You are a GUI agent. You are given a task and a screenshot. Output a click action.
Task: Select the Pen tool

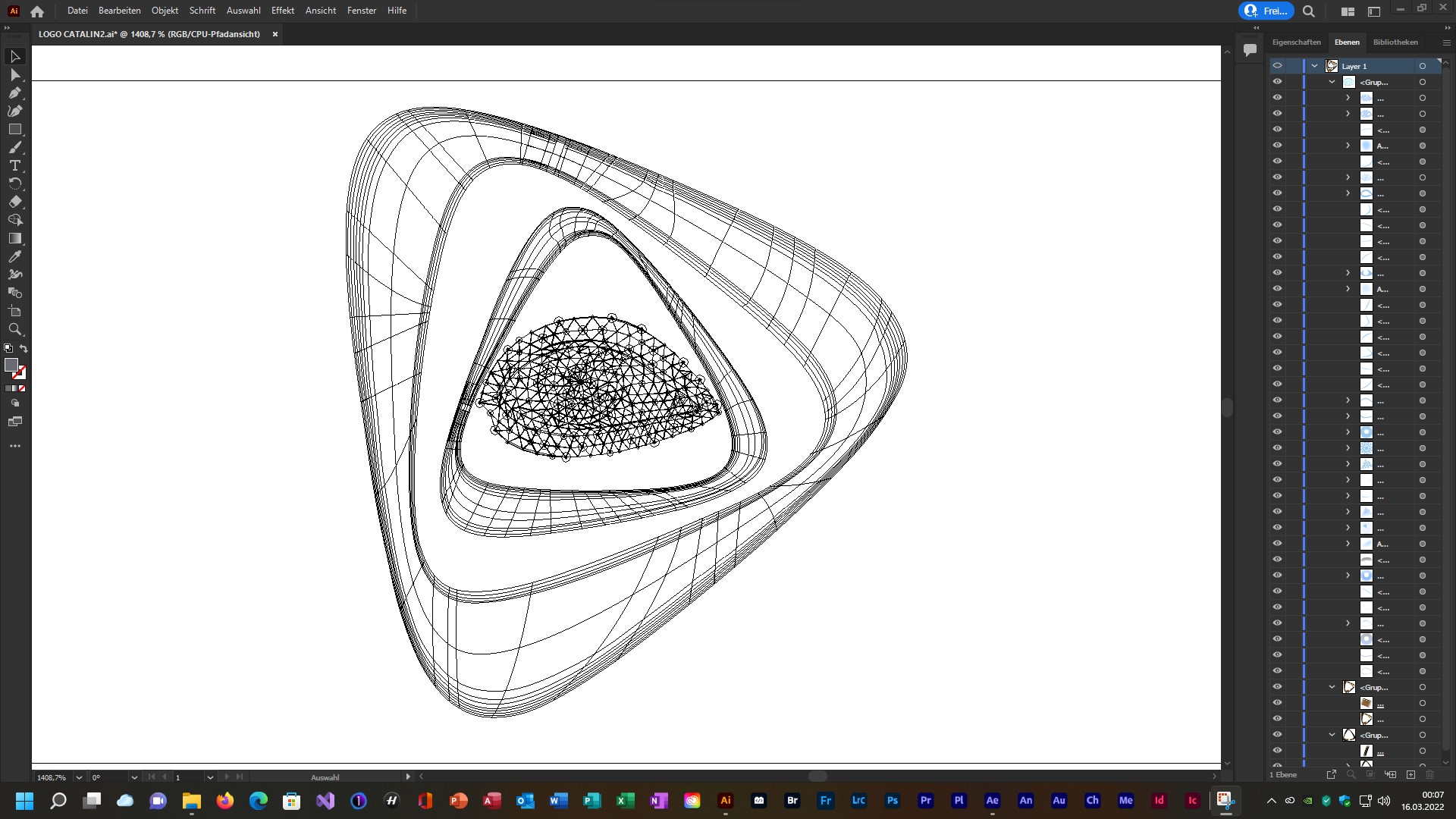(x=14, y=93)
